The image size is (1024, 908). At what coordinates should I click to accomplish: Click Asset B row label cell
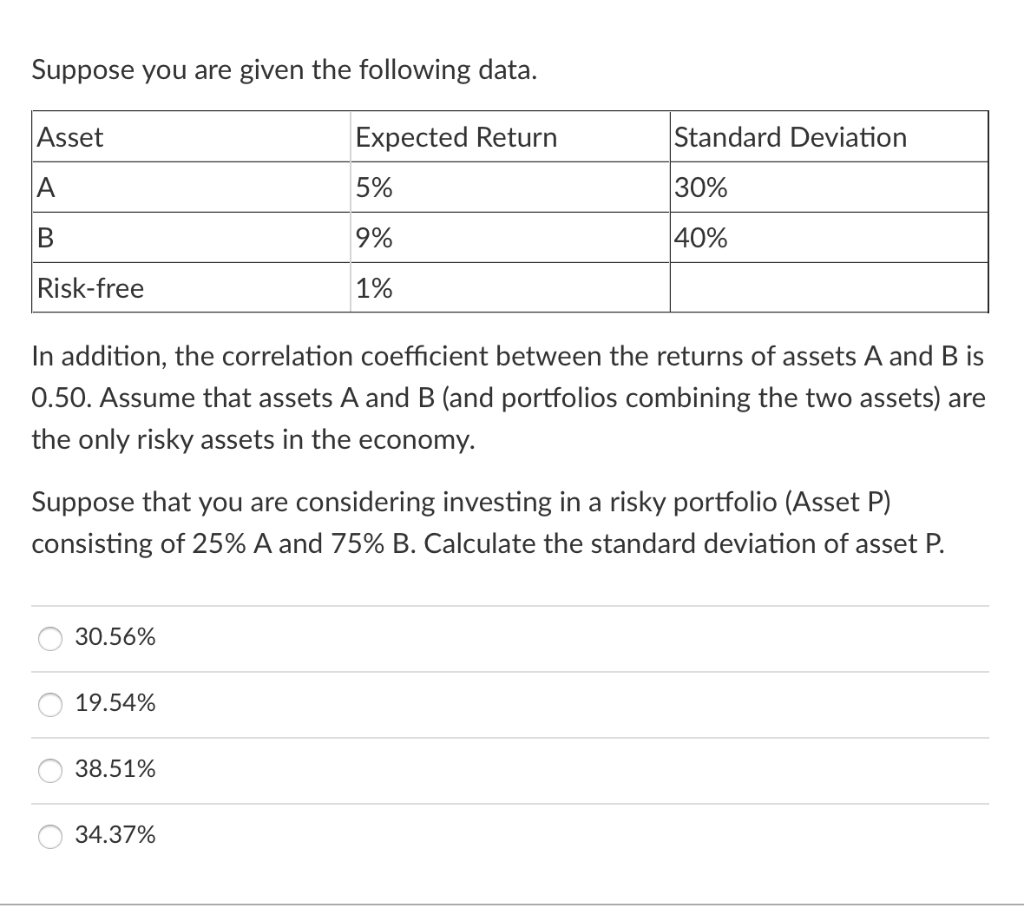(44, 237)
